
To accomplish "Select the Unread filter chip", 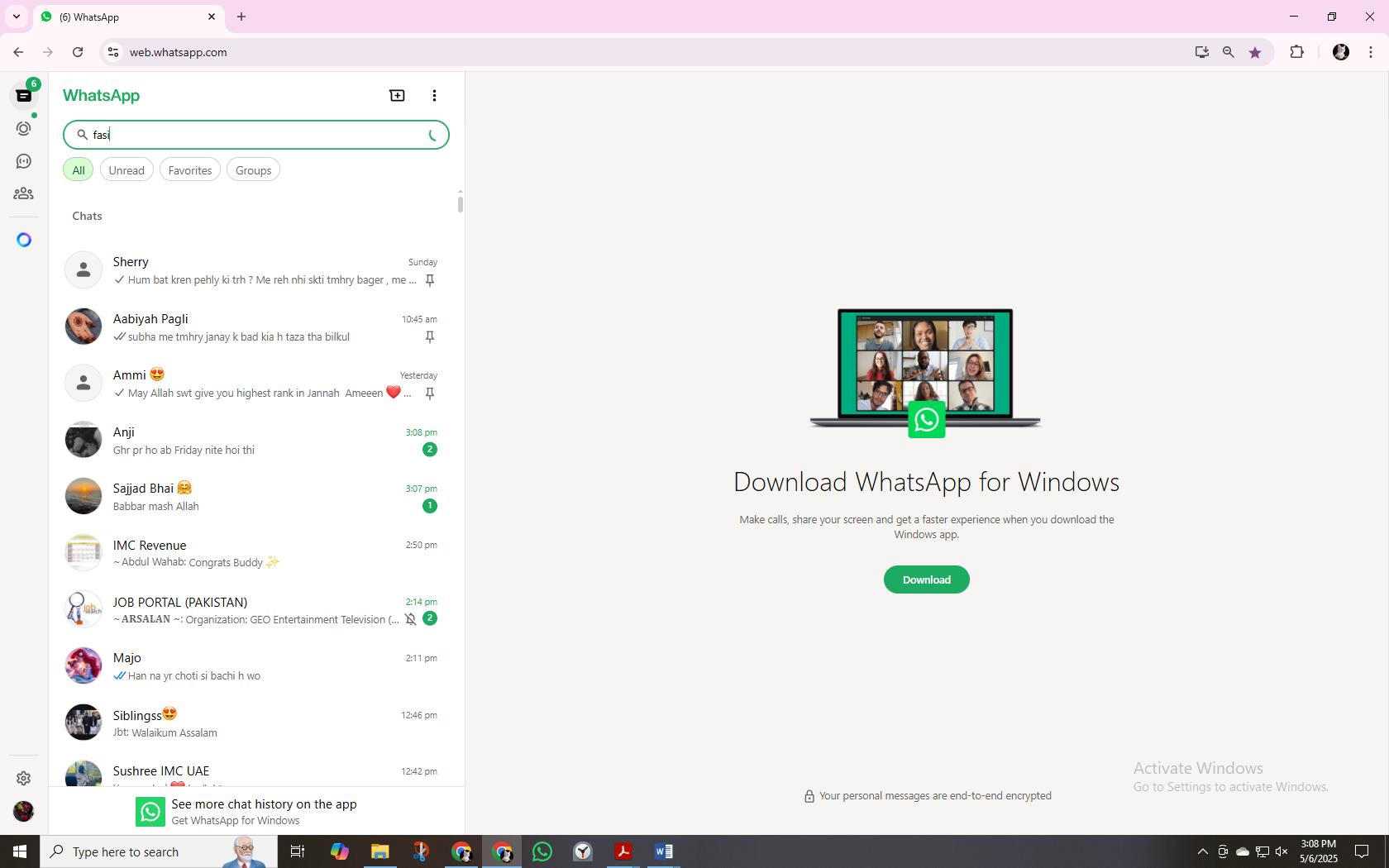I will click(x=126, y=170).
